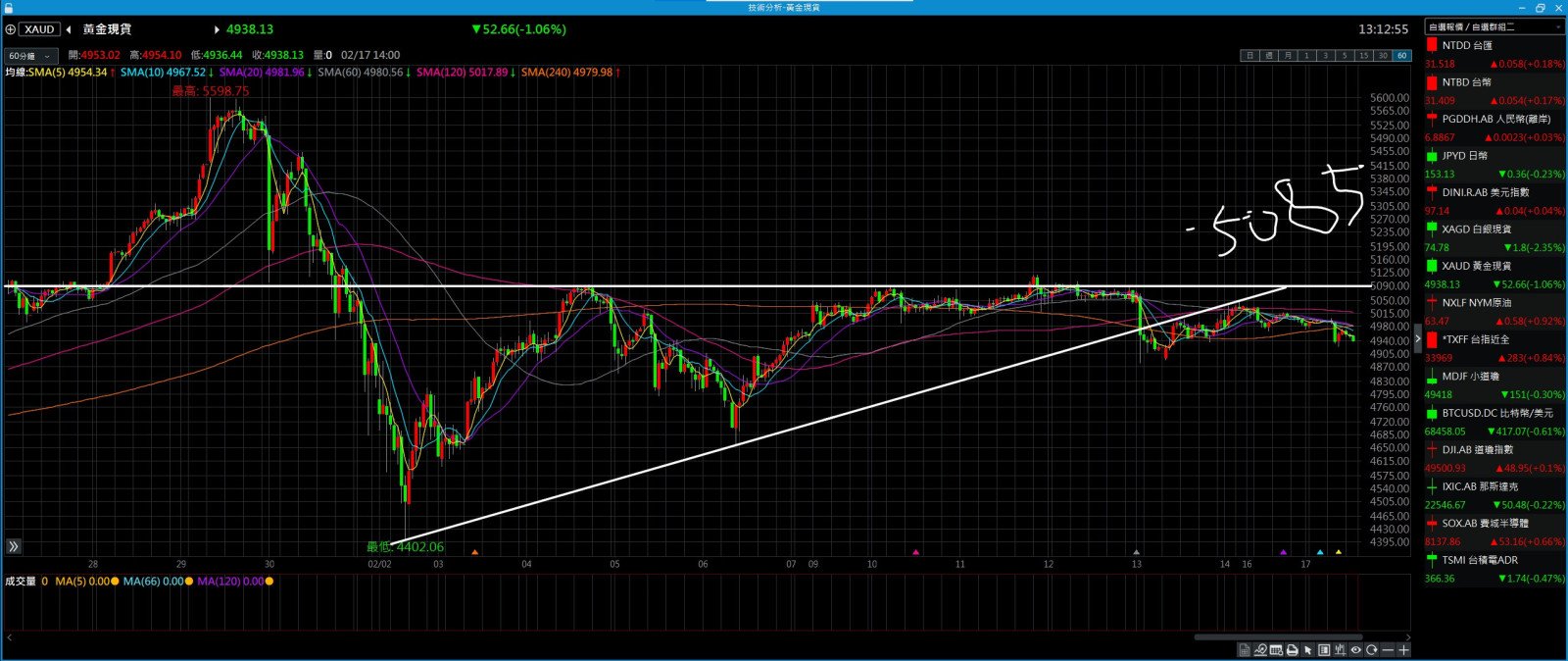Select MDJF 小道瓊 in the watchlist

point(1494,385)
